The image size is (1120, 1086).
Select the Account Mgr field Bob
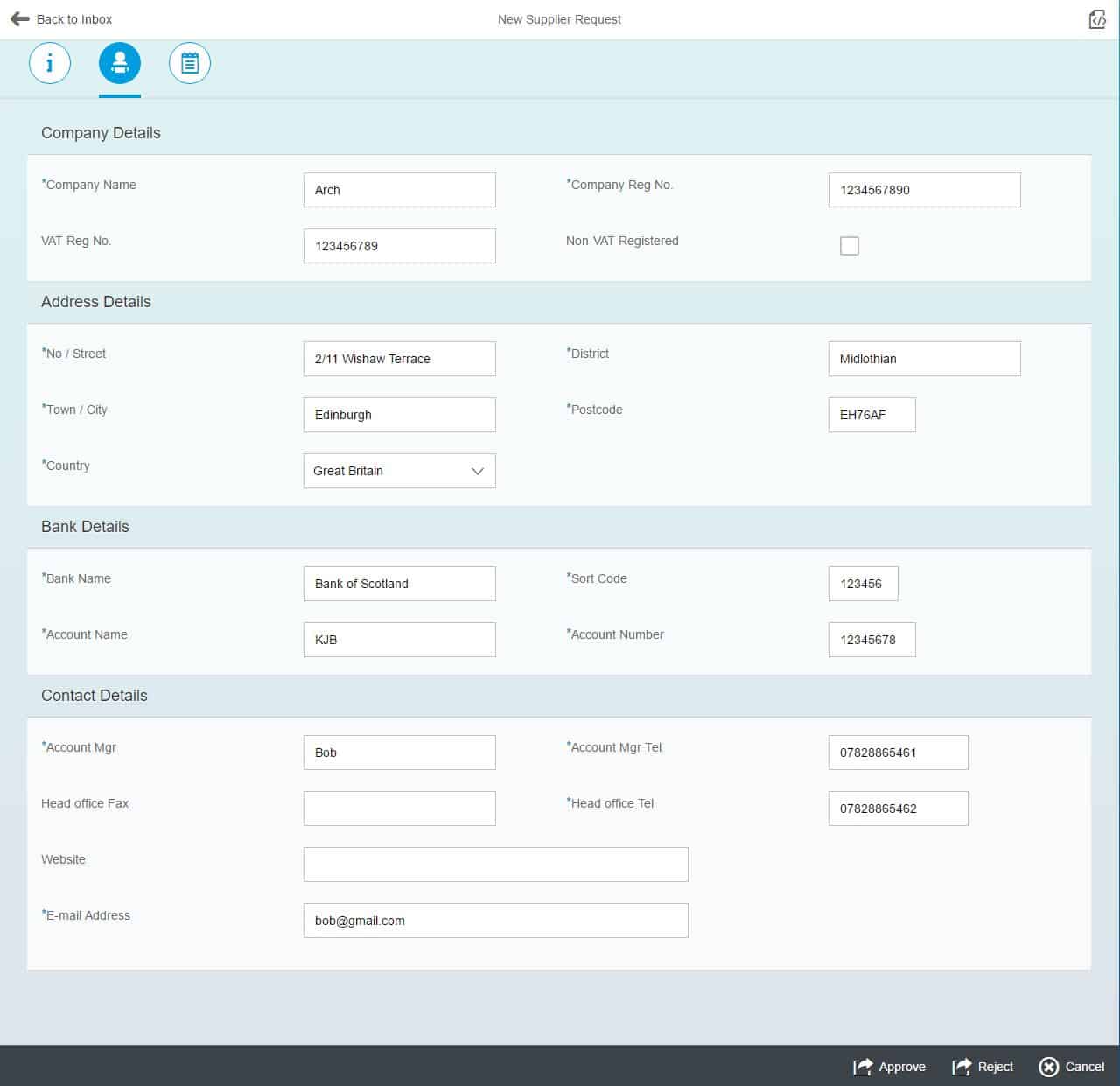(400, 753)
